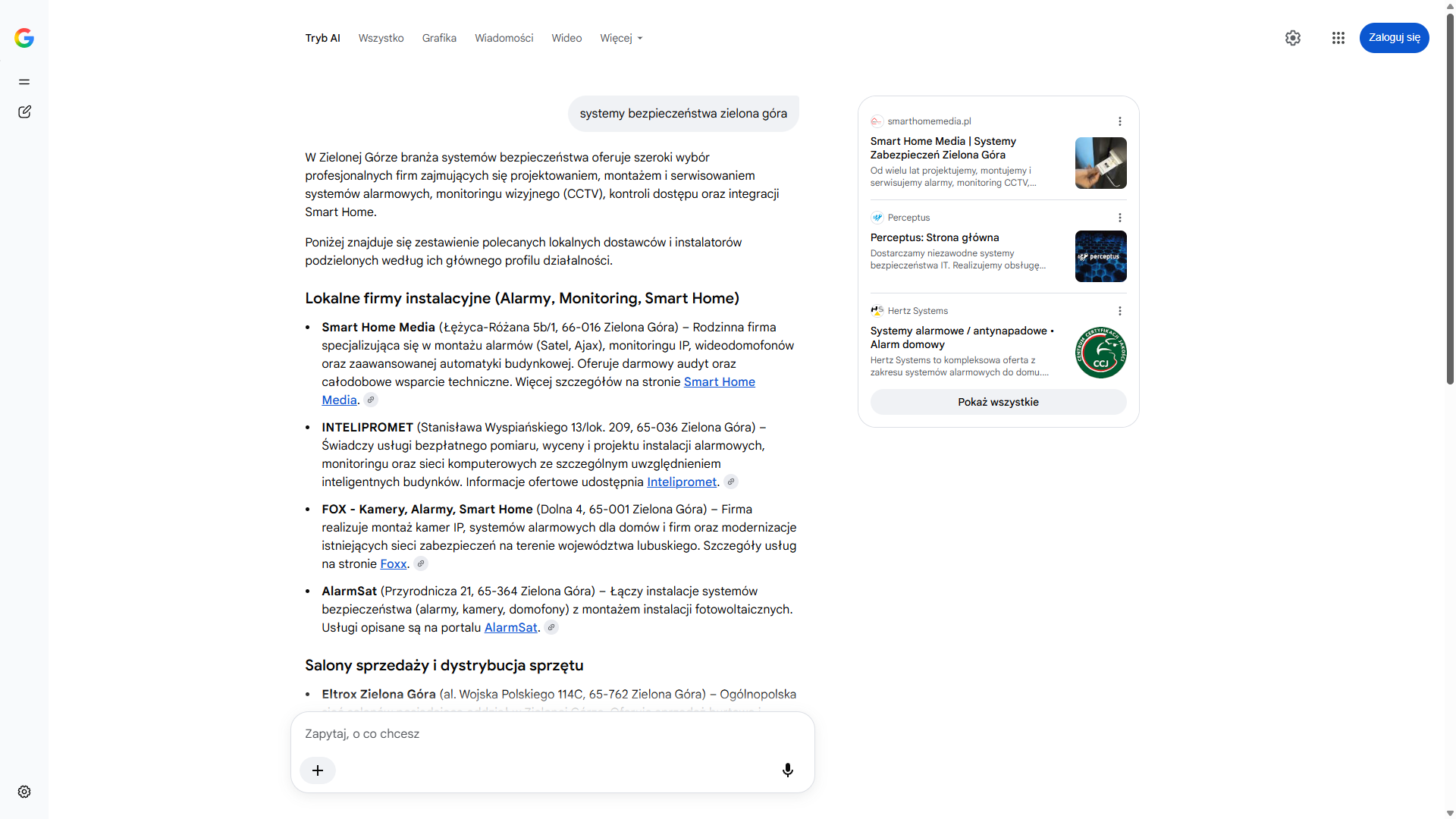Switch to Tryb AI tab
1456x819 pixels.
click(x=323, y=38)
